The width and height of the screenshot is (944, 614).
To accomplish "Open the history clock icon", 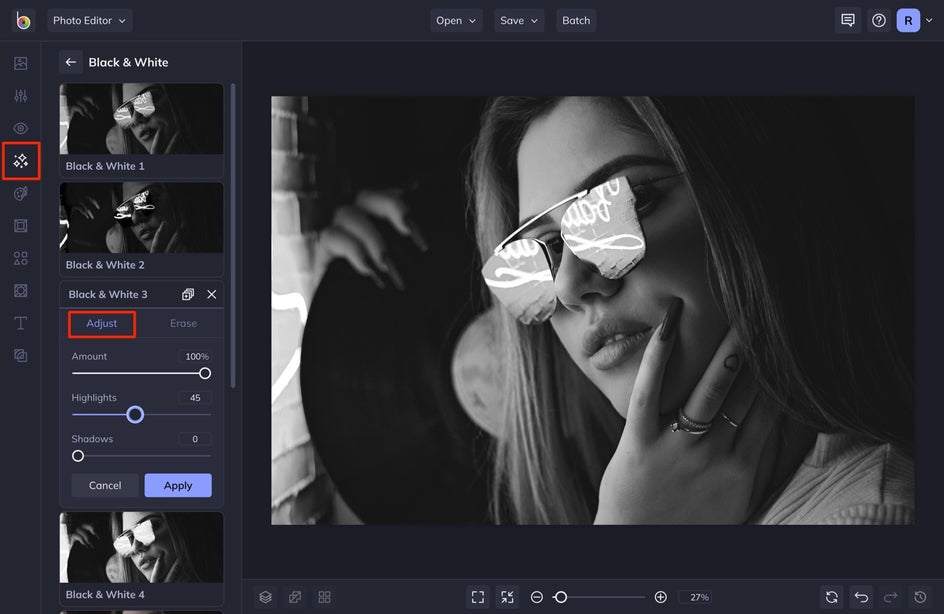I will pos(920,597).
